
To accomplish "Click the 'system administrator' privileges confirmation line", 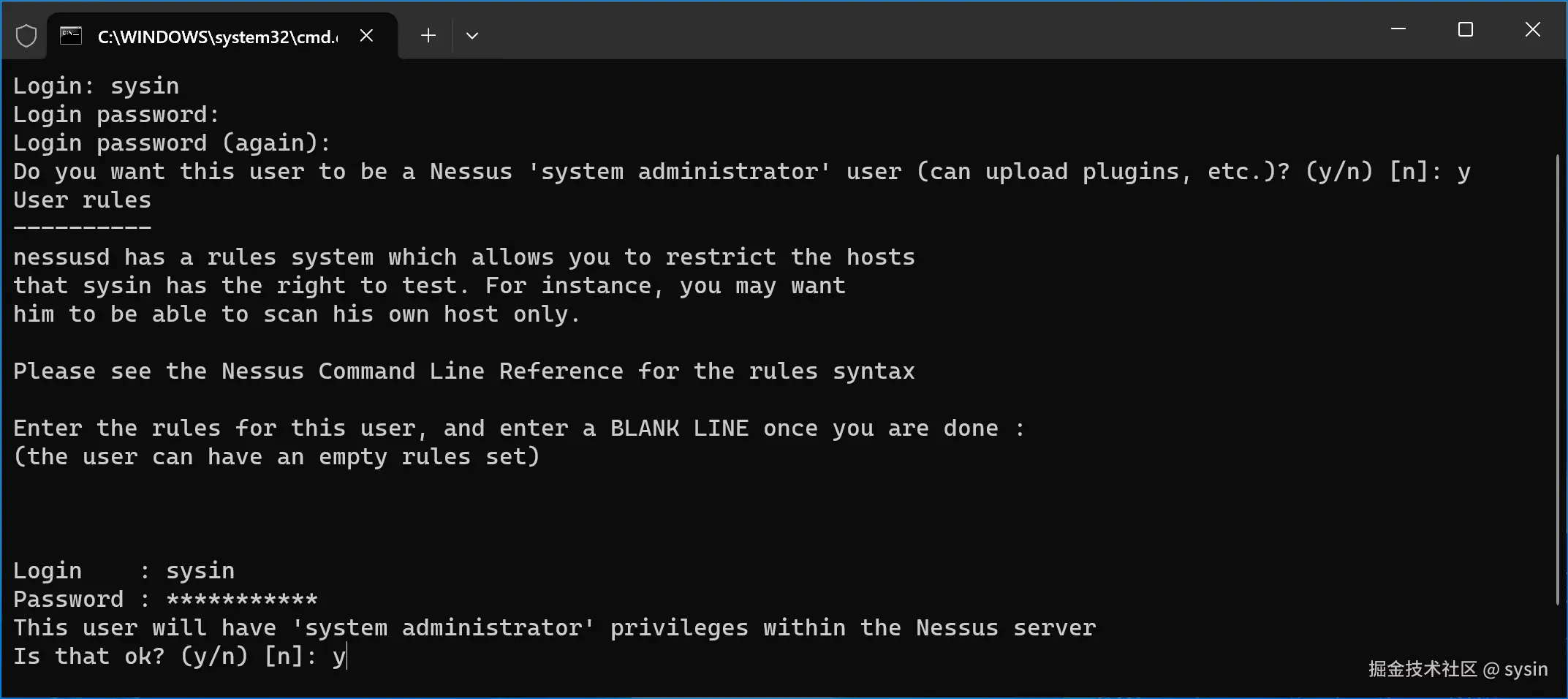I will pos(555,628).
